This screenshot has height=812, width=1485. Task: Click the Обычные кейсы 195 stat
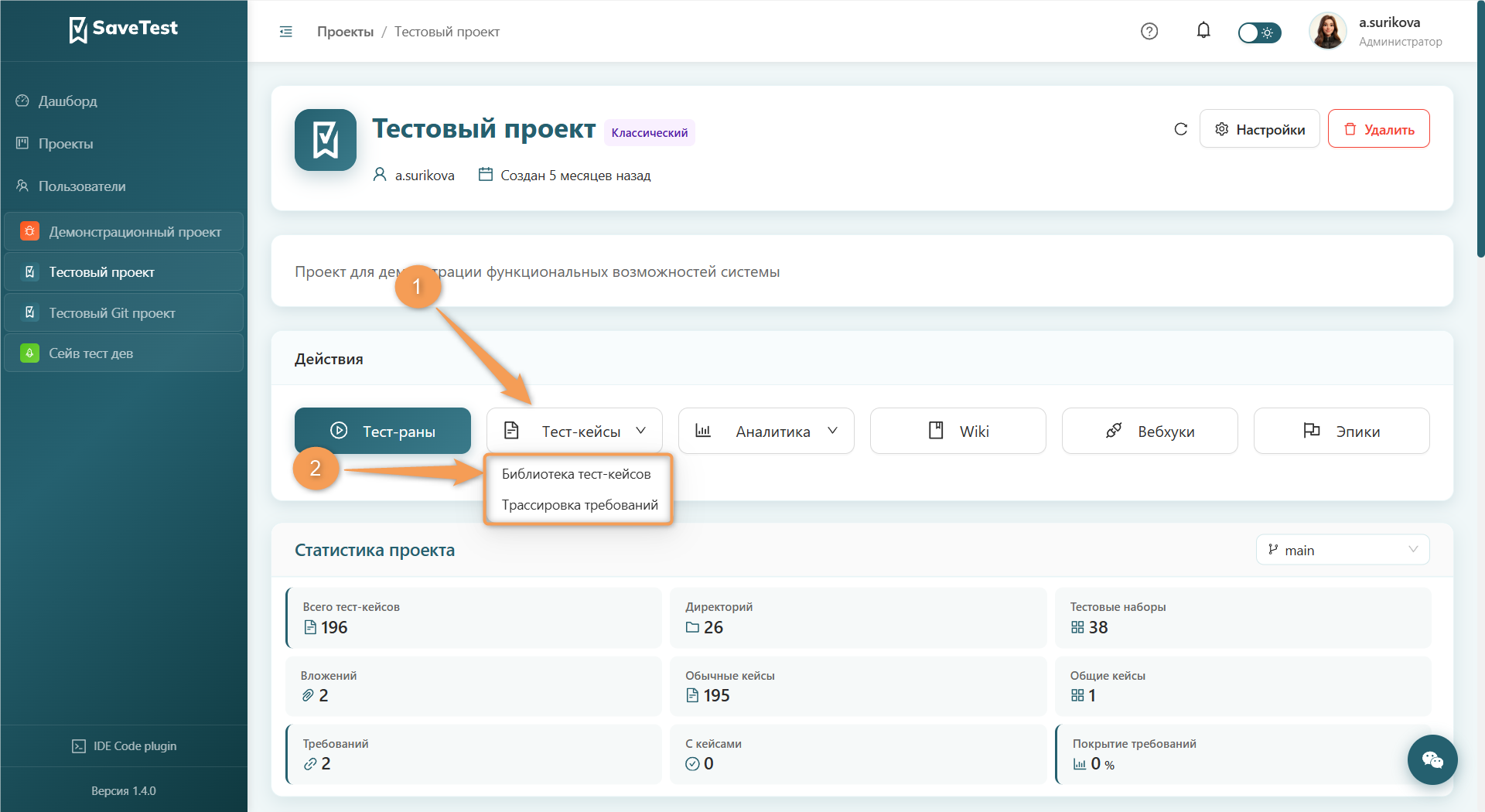[858, 686]
